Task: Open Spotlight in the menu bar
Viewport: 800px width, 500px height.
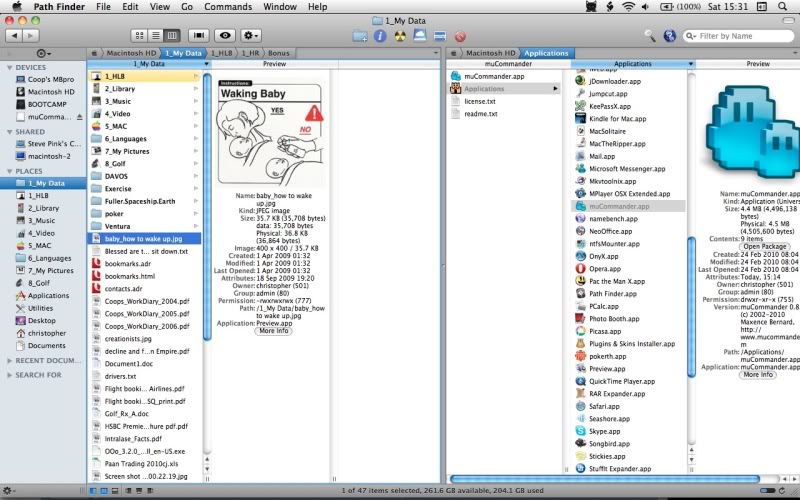Action: point(782,7)
